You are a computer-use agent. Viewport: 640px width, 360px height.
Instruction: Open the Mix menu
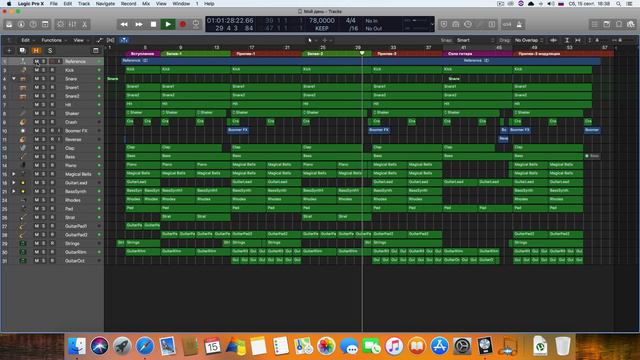(x=146, y=4)
